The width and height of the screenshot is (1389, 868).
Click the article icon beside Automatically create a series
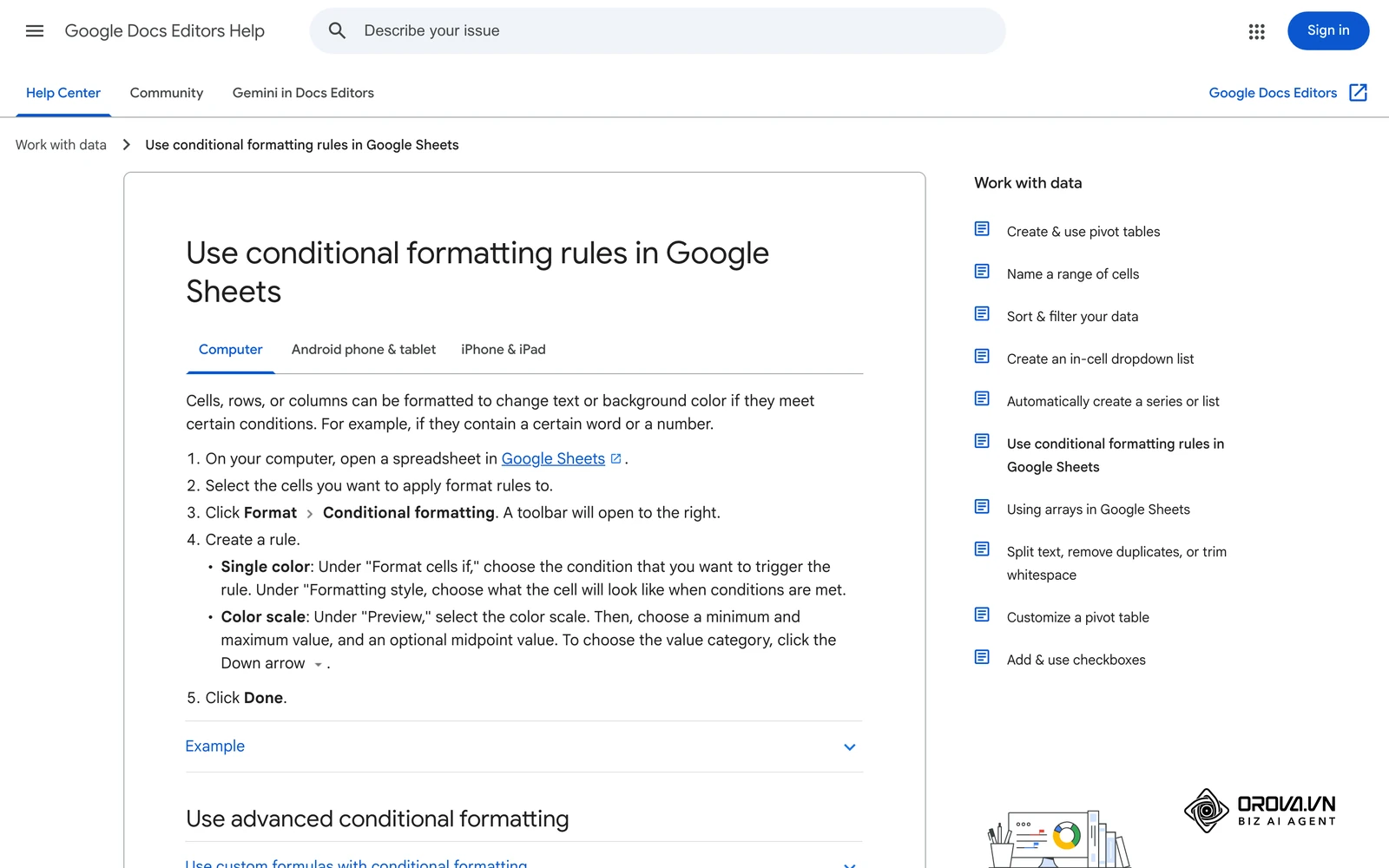point(982,399)
